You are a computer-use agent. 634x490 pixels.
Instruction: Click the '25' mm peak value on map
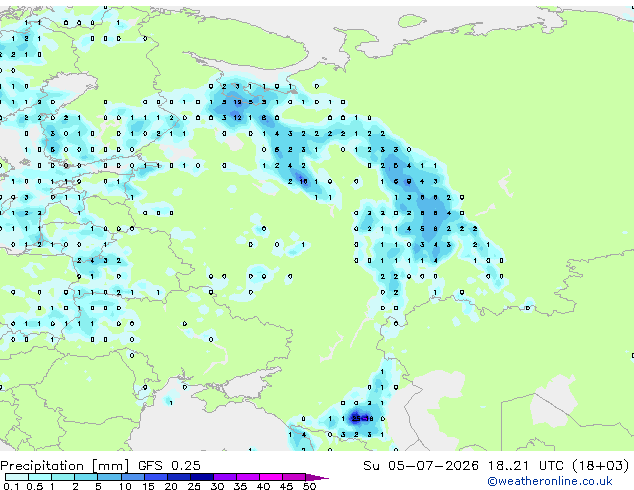pyautogui.click(x=356, y=418)
